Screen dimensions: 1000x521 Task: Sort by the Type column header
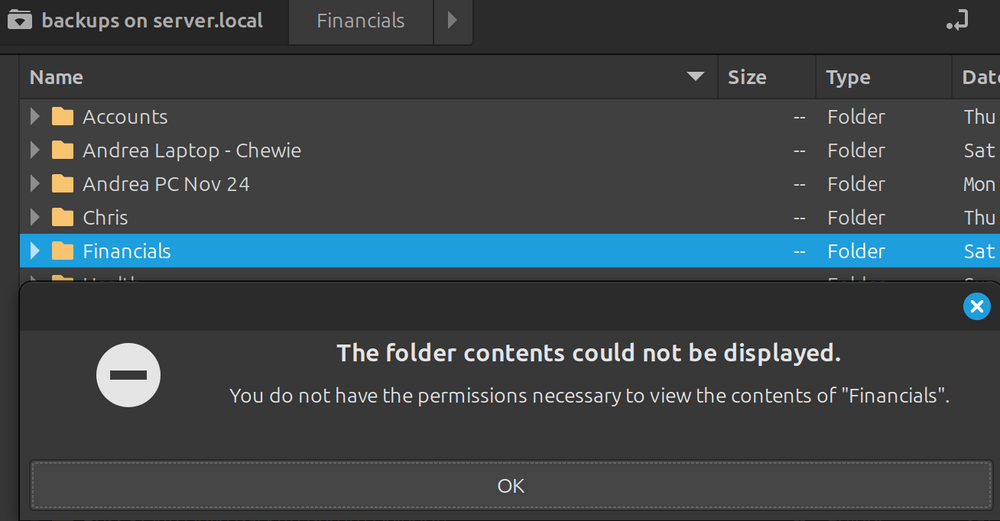click(884, 77)
